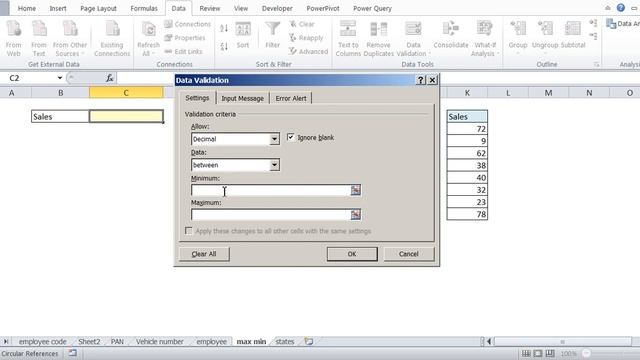This screenshot has height=360, width=640.
Task: Open the Data dropdown showing between
Action: pos(274,165)
